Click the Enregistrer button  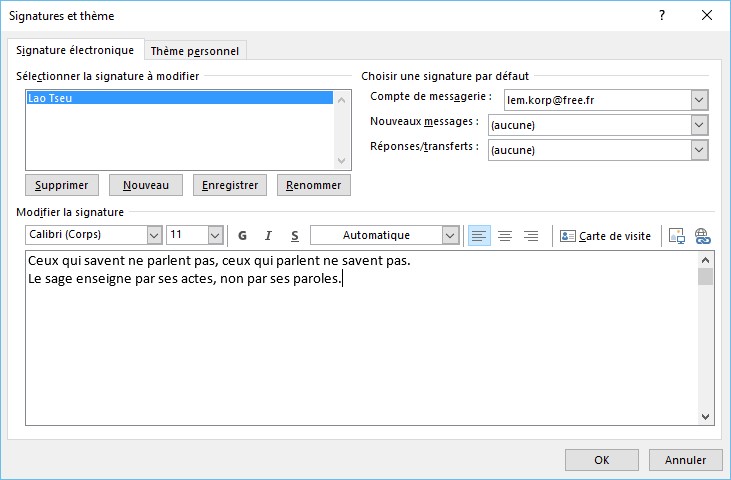tap(230, 185)
